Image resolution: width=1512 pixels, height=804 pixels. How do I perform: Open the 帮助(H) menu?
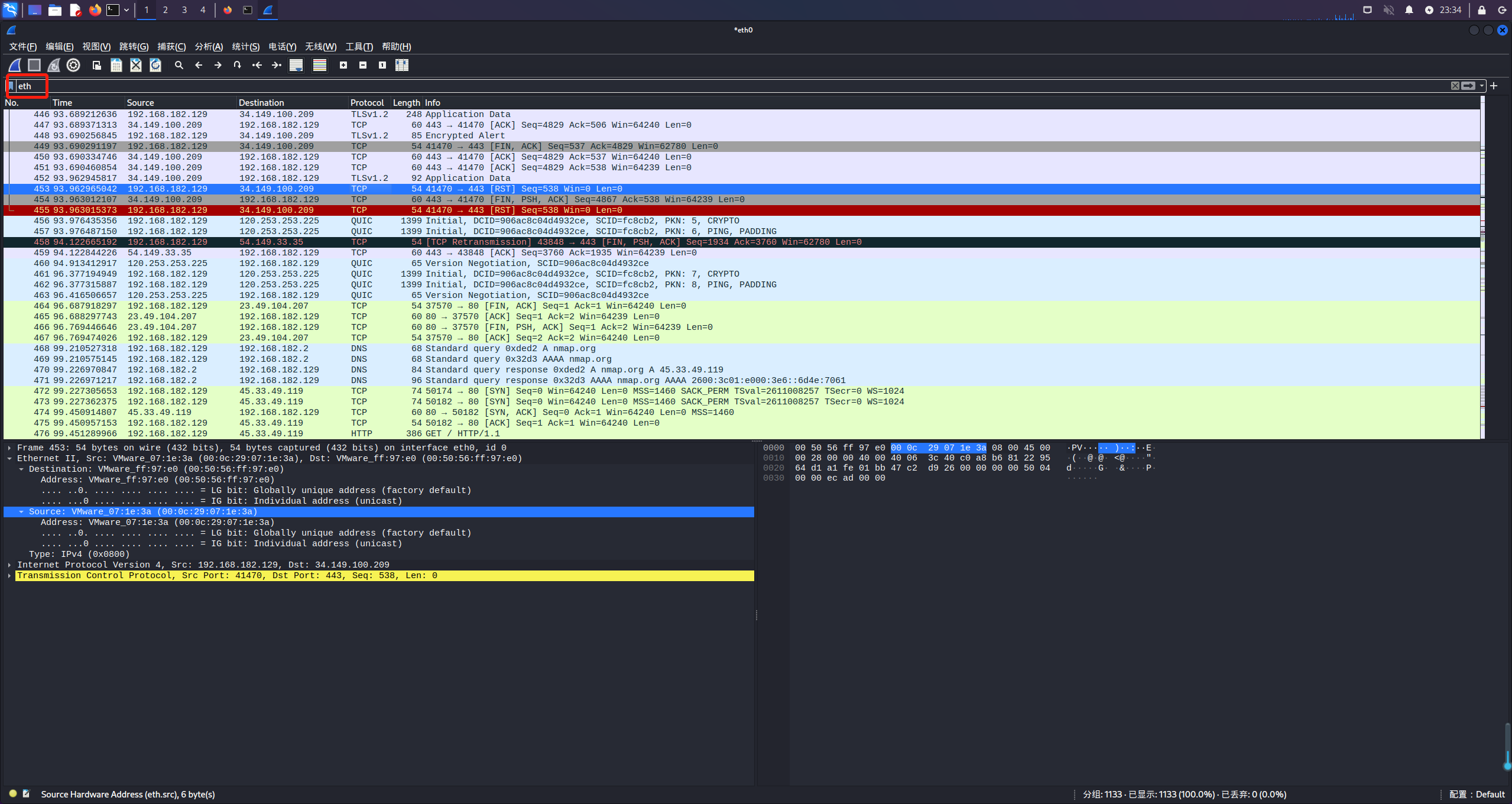(396, 47)
